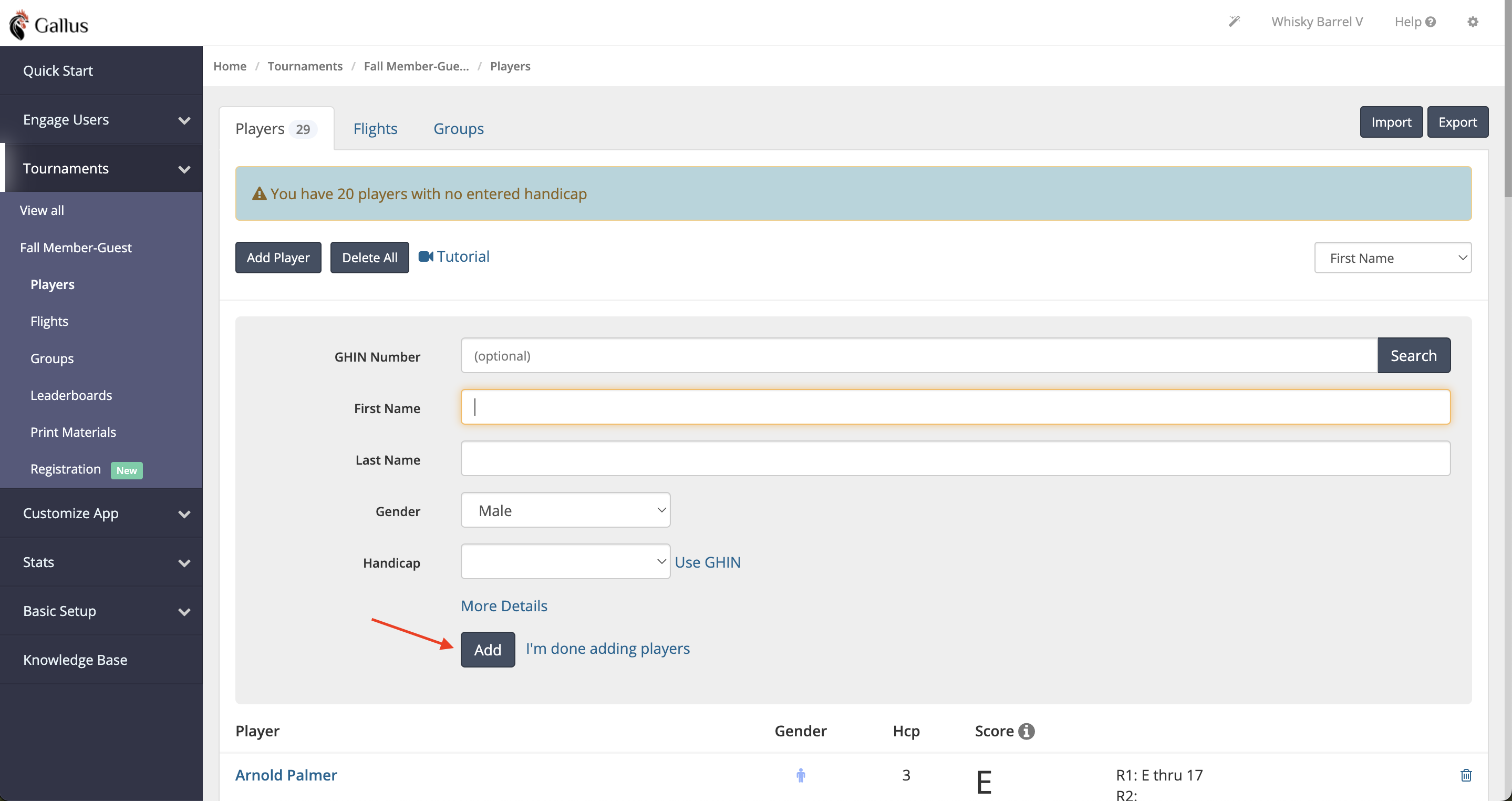Open Groups in the sidebar submenu
Screen dimensions: 1512x801
tap(52, 358)
